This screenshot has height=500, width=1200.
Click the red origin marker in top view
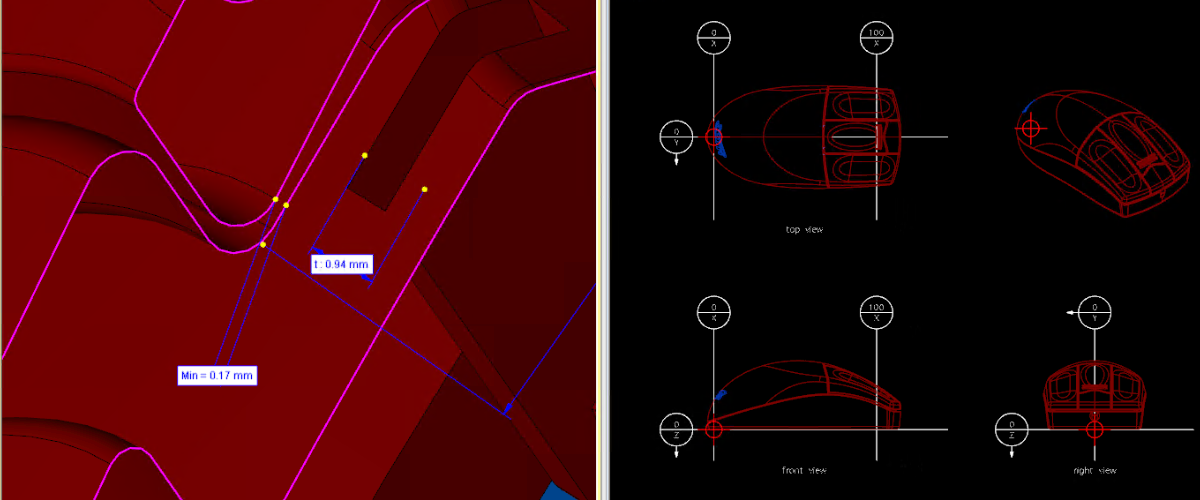point(713,136)
